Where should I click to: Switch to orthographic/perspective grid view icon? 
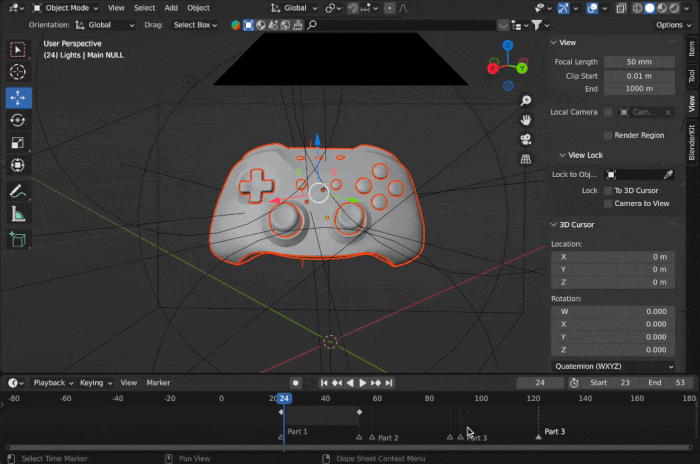coord(526,159)
